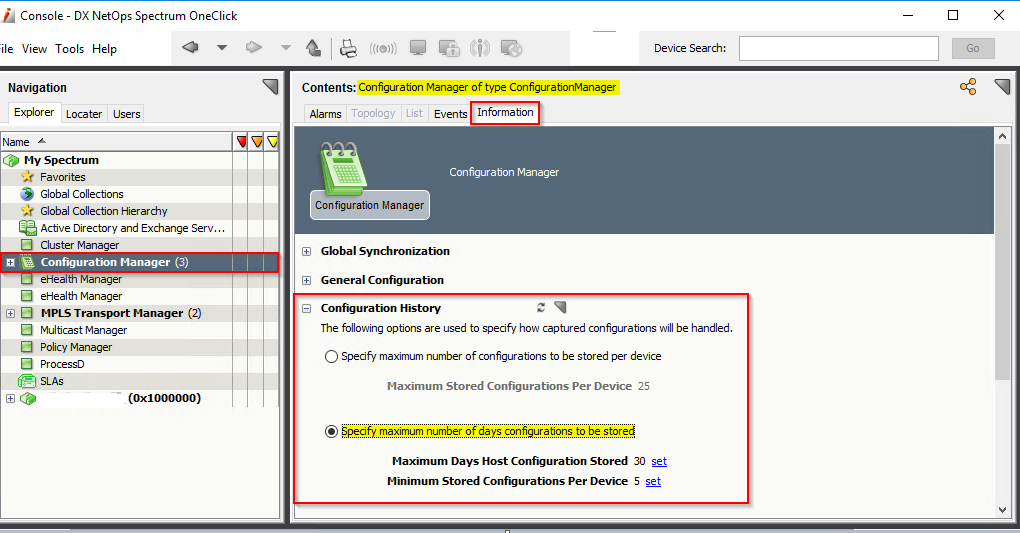Expand the General Configuration section
This screenshot has width=1020, height=533.
[307, 280]
